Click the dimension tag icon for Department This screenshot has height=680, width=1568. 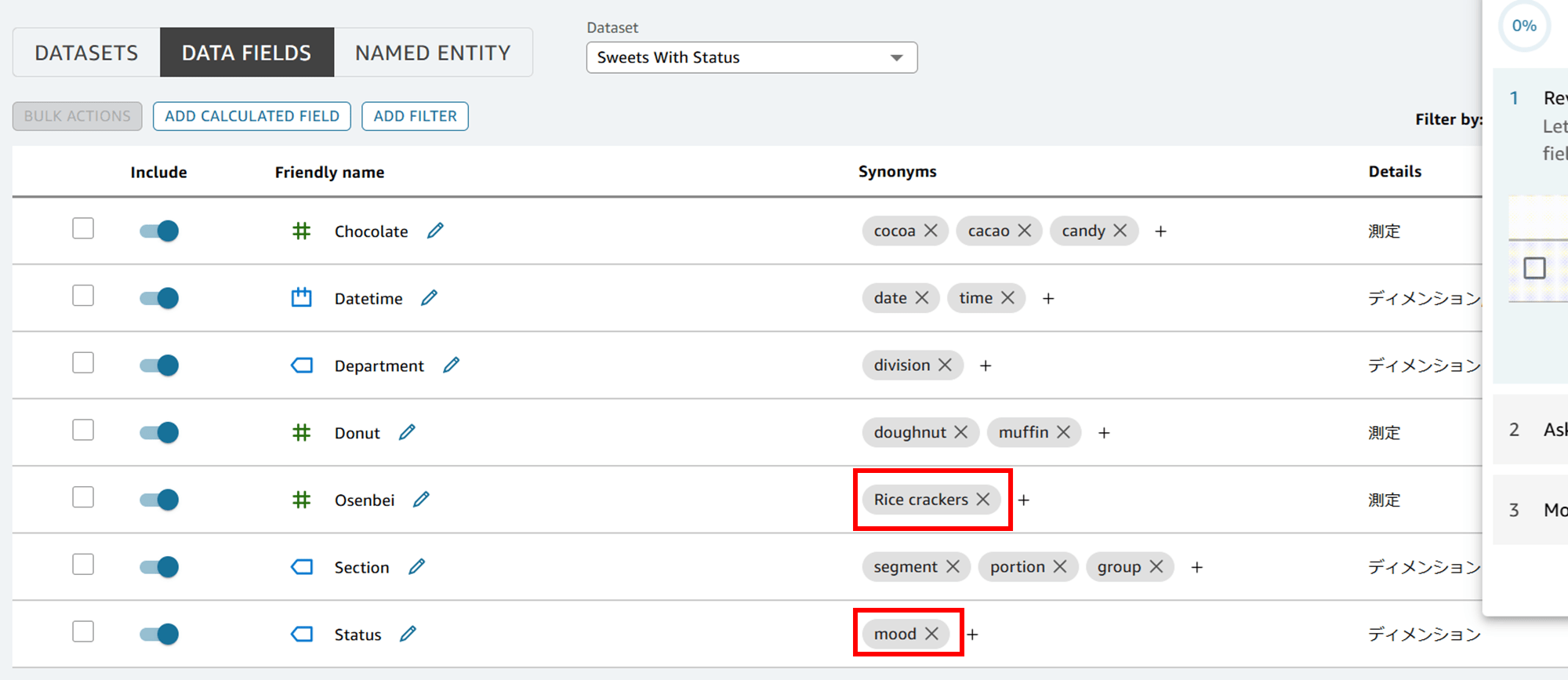coord(301,365)
